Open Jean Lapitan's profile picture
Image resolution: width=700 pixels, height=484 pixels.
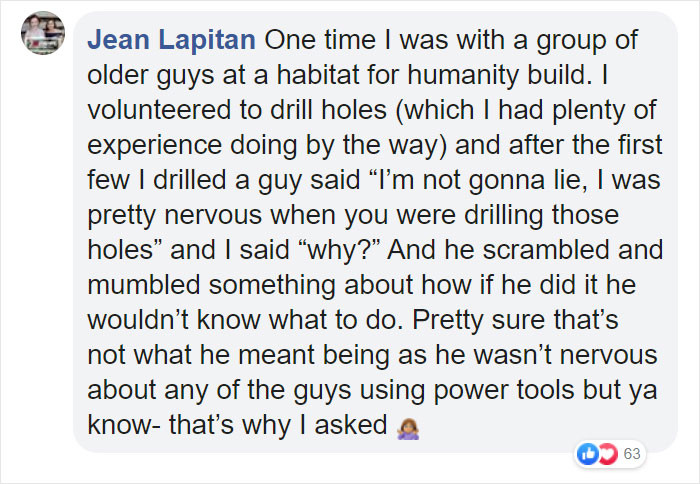pyautogui.click(x=42, y=34)
